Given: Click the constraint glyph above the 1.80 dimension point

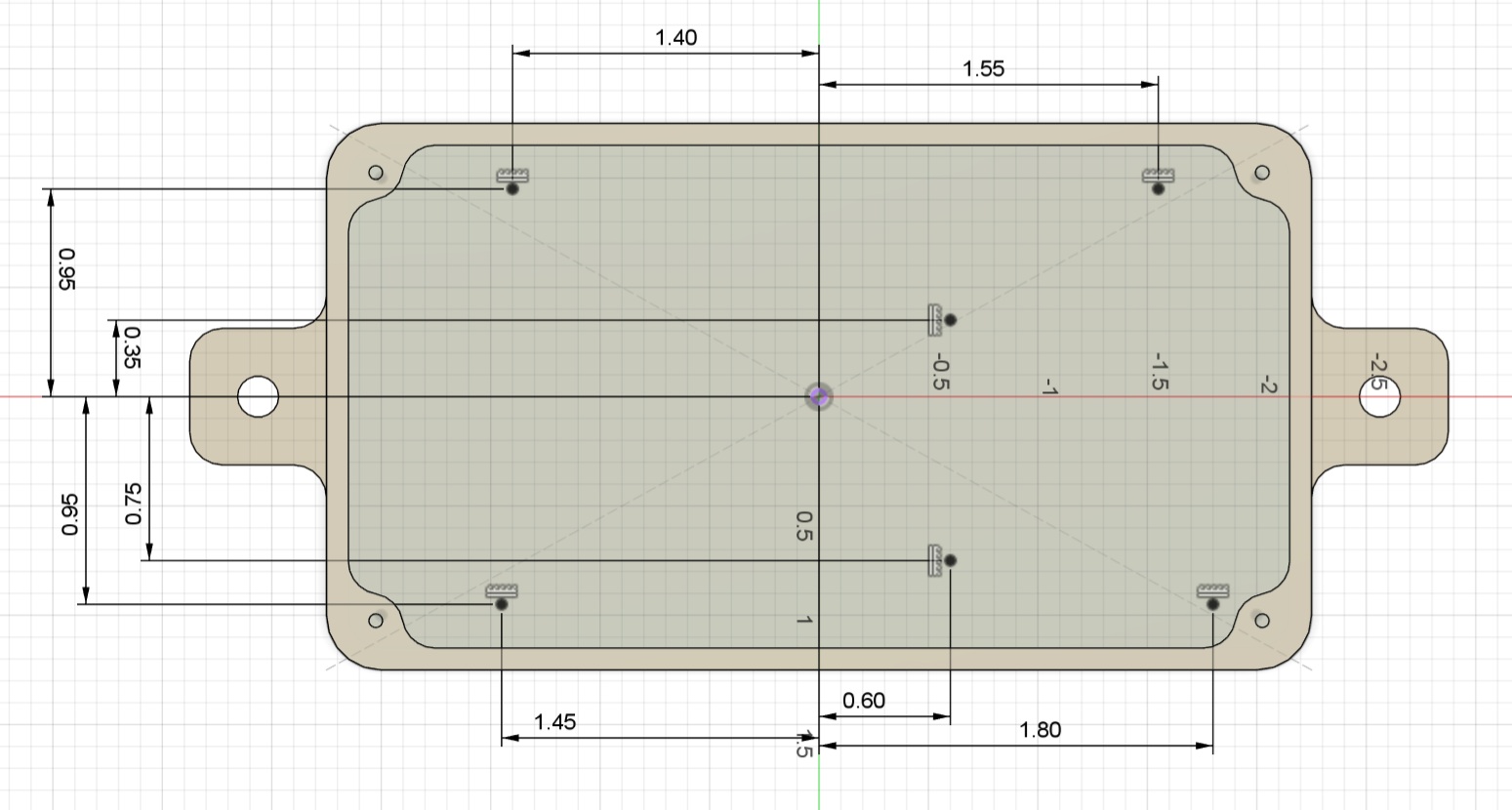Looking at the screenshot, I should pyautogui.click(x=1212, y=590).
